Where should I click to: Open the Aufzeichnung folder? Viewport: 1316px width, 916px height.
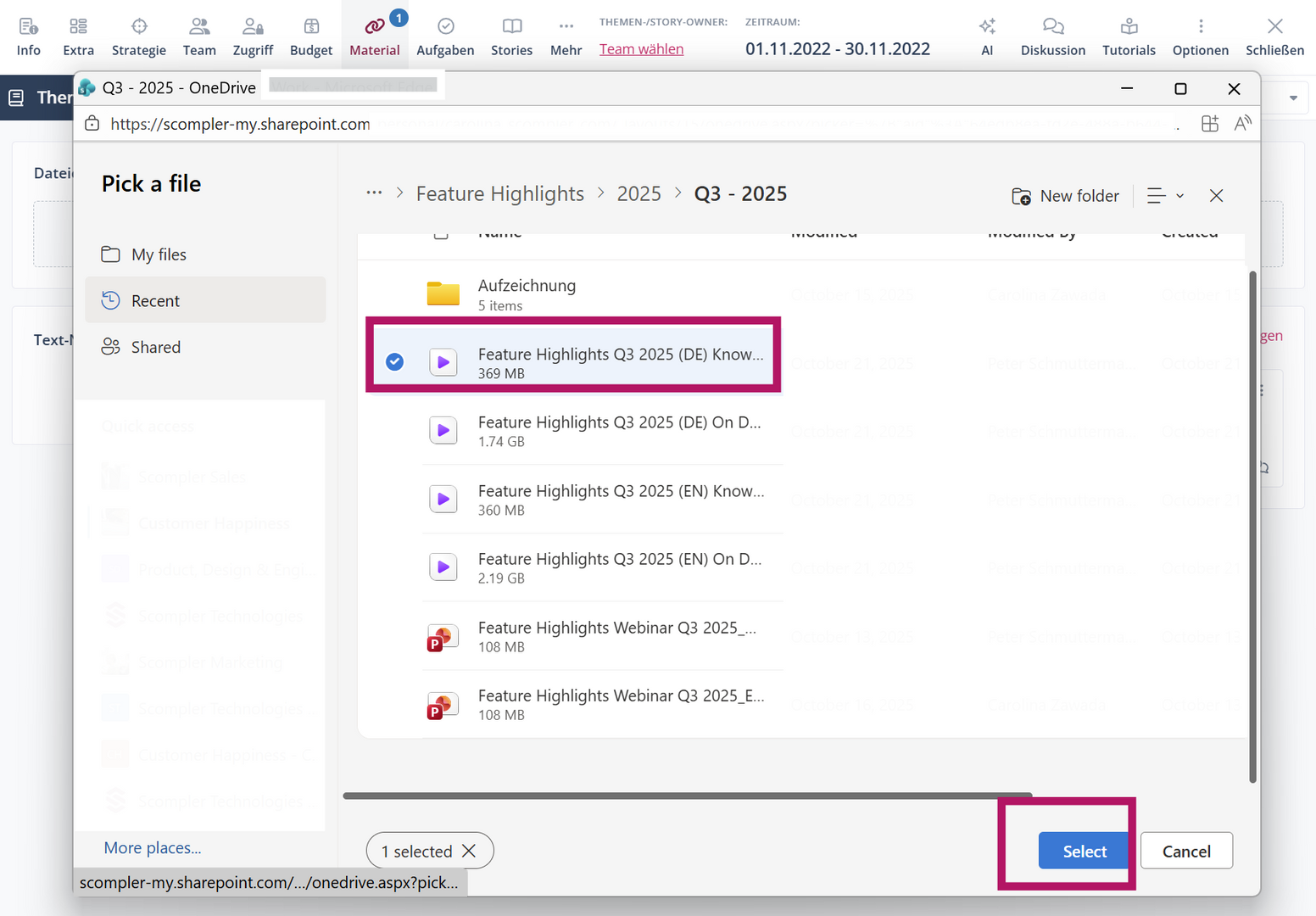click(x=527, y=286)
